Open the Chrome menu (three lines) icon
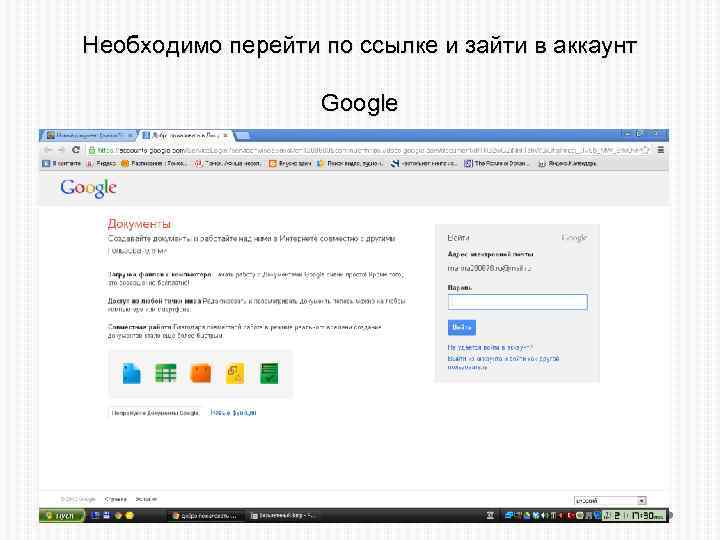Image resolution: width=720 pixels, height=540 pixels. tap(660, 150)
